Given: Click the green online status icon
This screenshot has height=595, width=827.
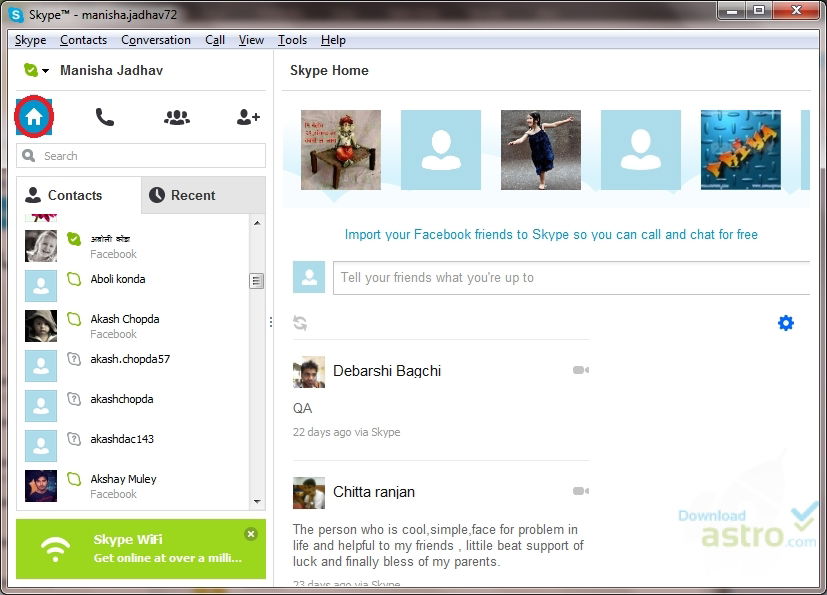Looking at the screenshot, I should pos(31,70).
